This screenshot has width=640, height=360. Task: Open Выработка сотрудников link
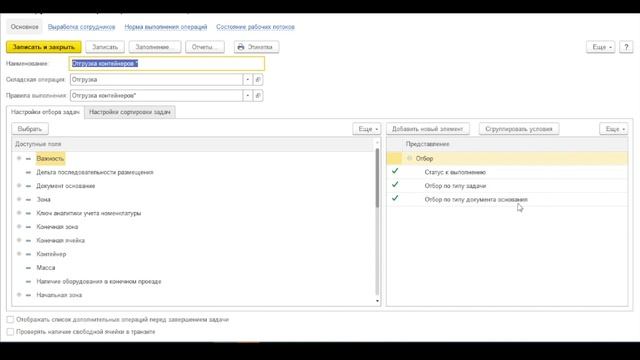click(82, 27)
